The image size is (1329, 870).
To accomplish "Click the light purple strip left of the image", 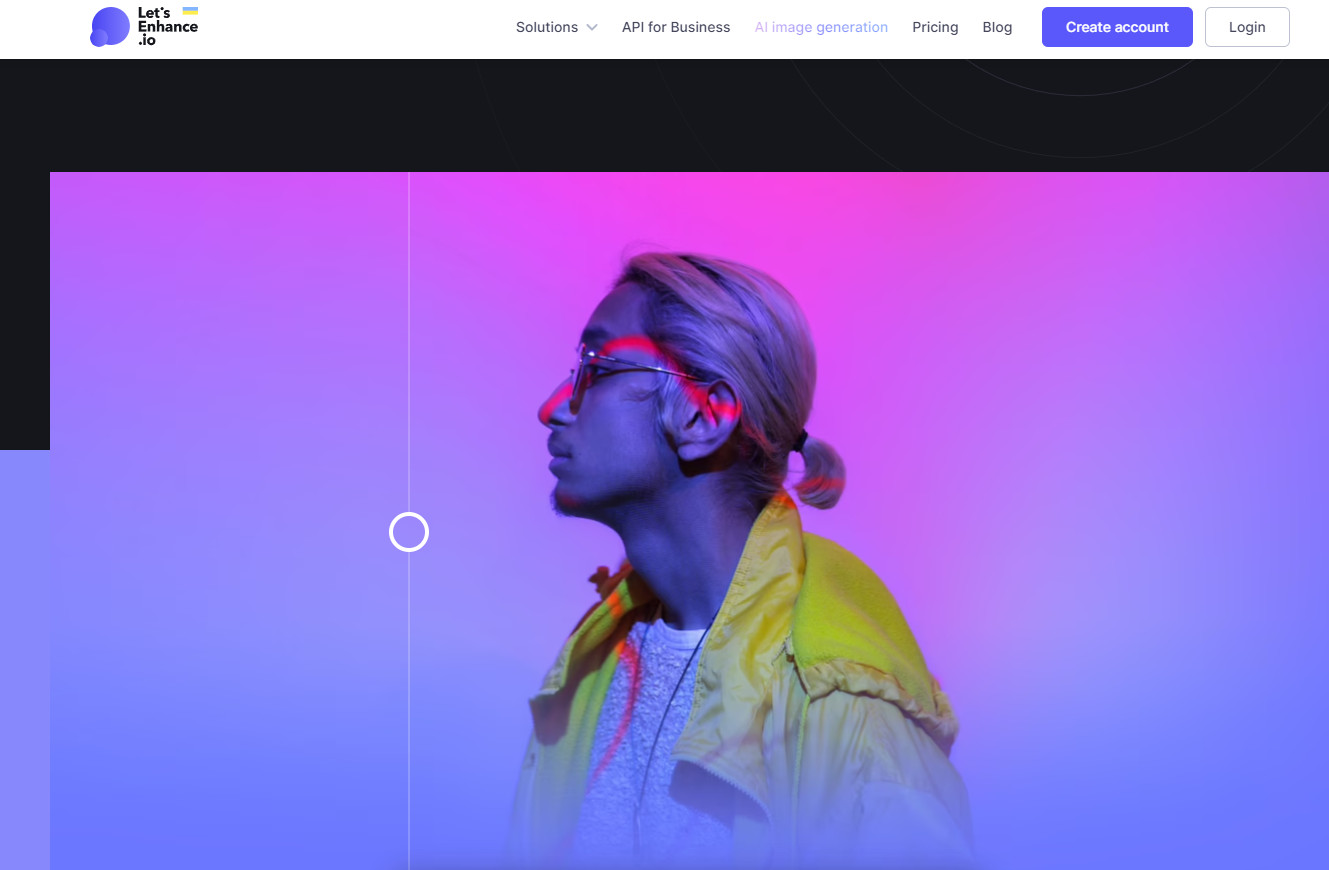I will point(25,660).
